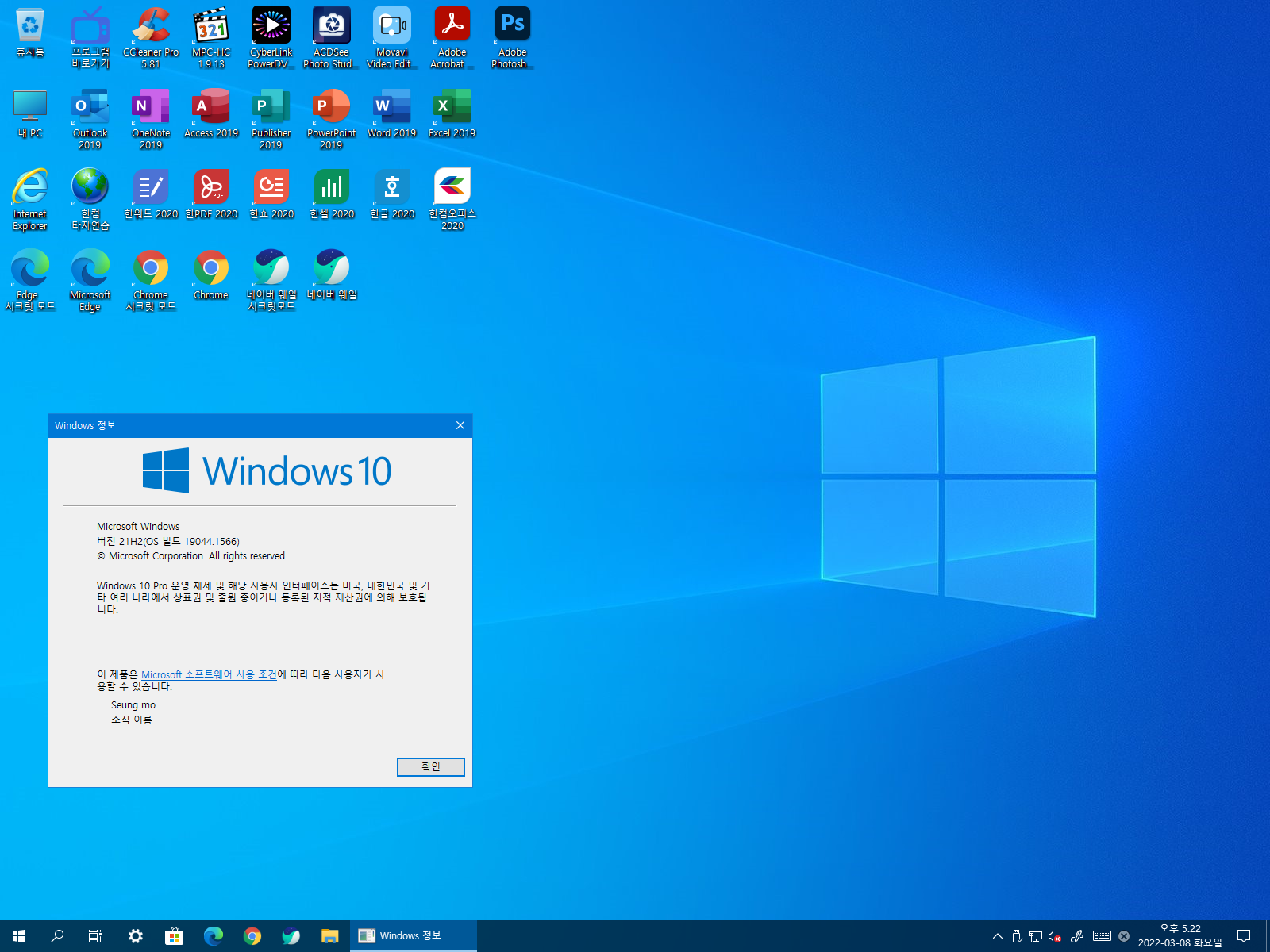Viewport: 1270px width, 952px height.
Task: Open Adobe Acrobat desktop icon
Action: pos(452,37)
